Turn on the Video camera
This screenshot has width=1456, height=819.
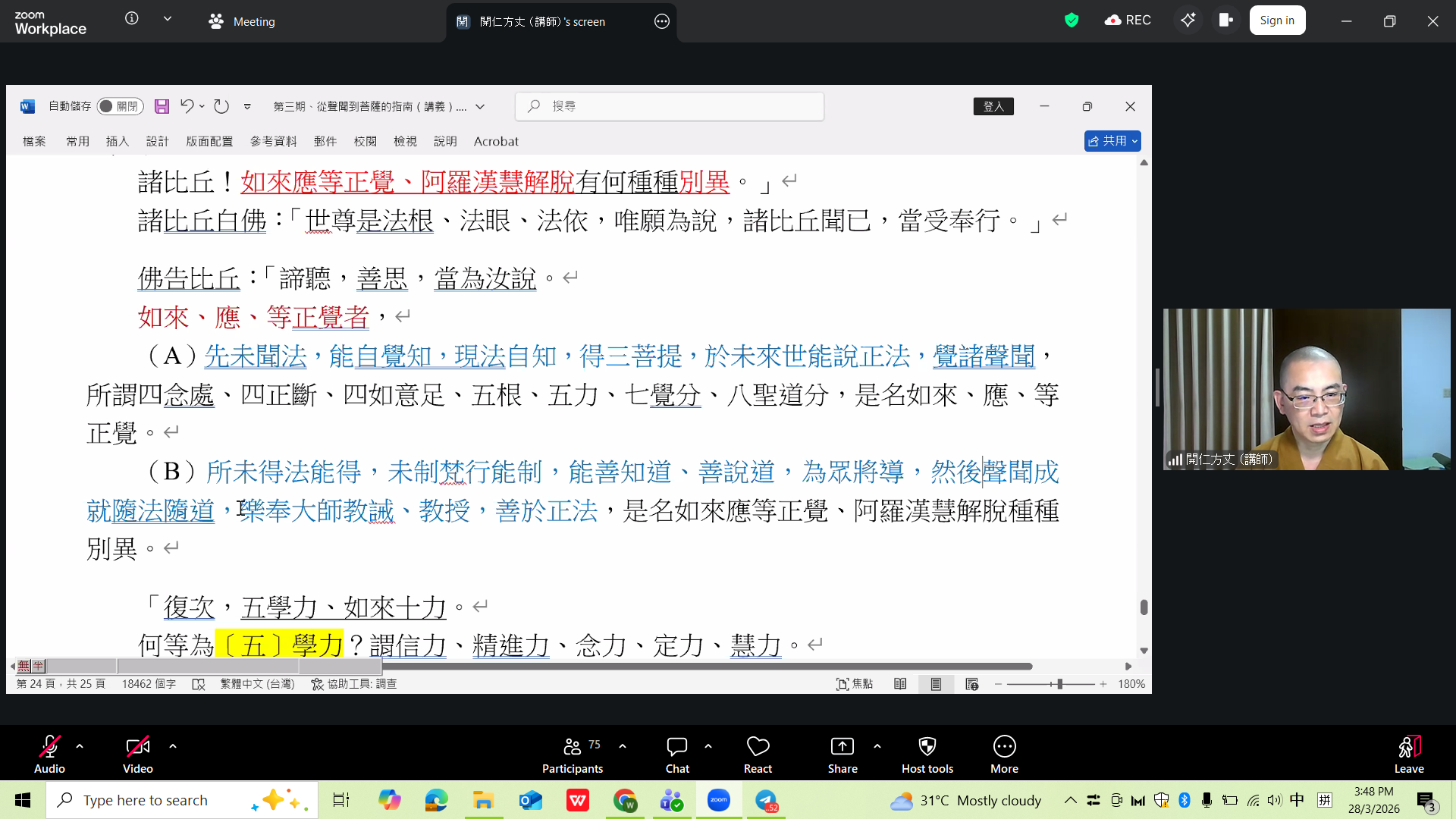point(137,747)
